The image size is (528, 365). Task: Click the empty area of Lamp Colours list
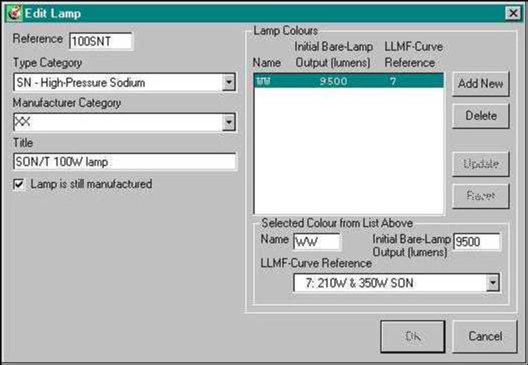[349, 150]
